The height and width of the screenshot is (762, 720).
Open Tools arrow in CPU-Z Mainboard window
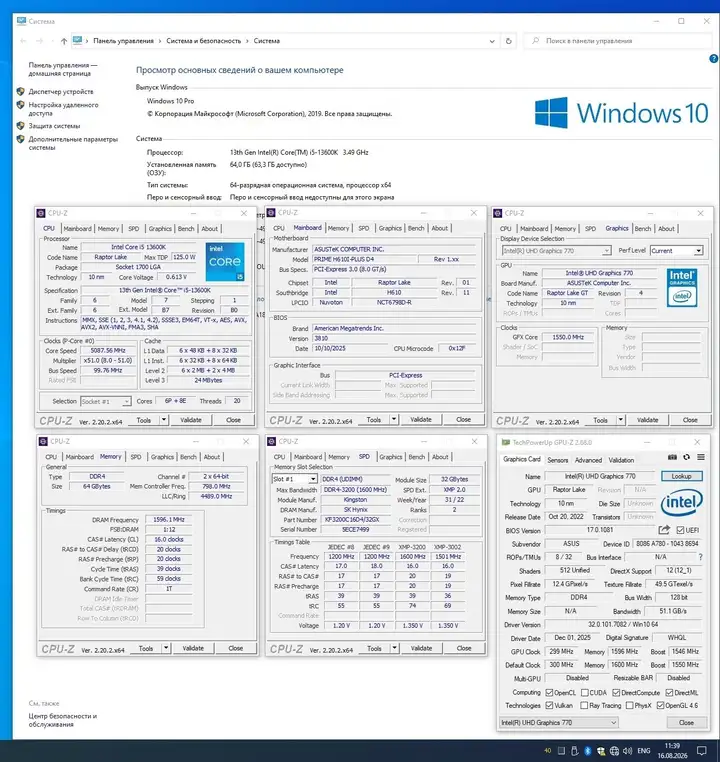point(394,419)
